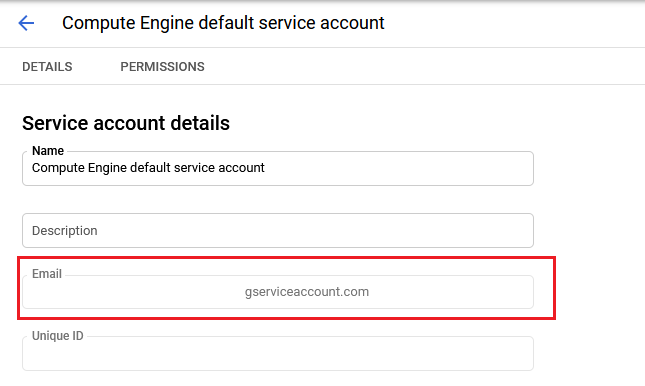Go back using the blue arrow icon
645x386 pixels.
point(26,23)
